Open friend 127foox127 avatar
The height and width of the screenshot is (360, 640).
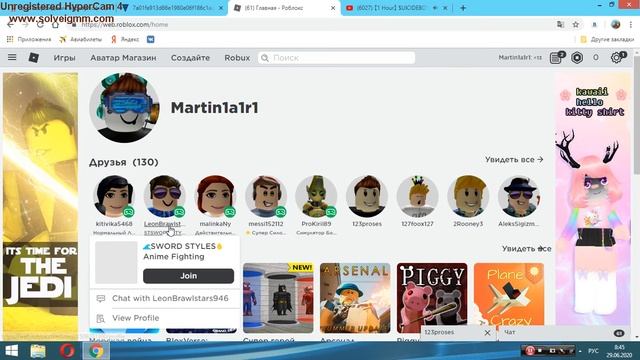[x=418, y=196]
